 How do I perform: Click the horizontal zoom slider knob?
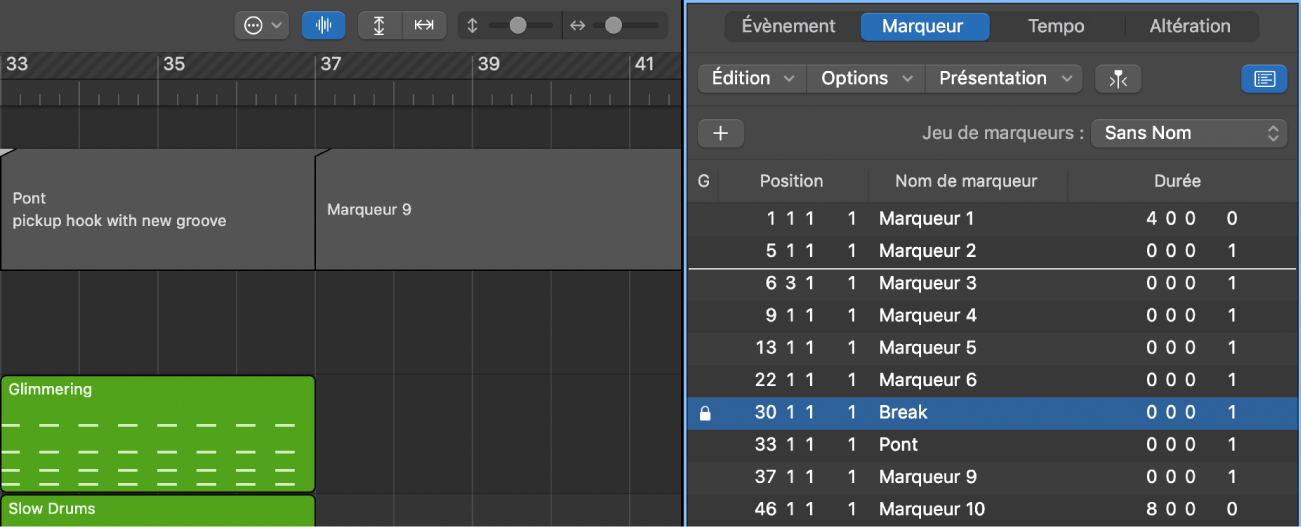[613, 26]
